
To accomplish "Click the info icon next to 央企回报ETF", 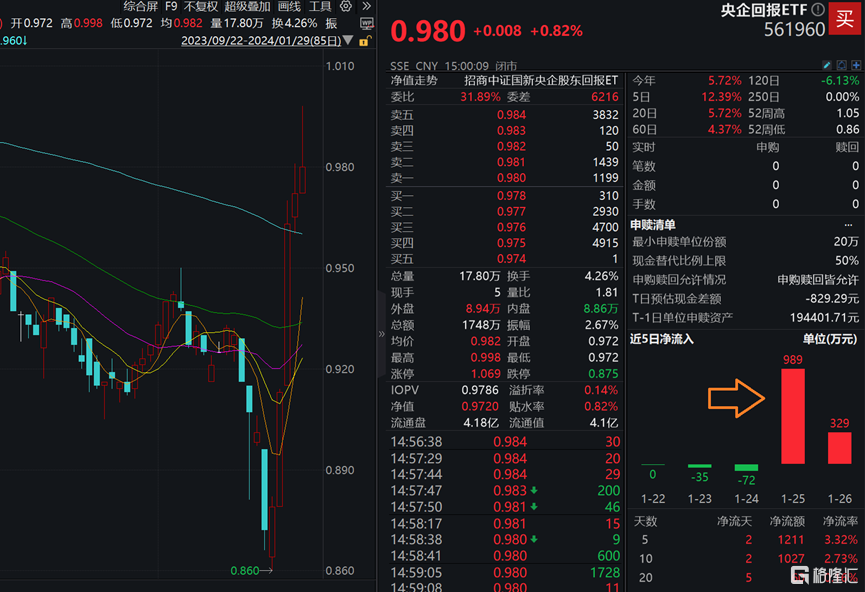I will tap(818, 9).
